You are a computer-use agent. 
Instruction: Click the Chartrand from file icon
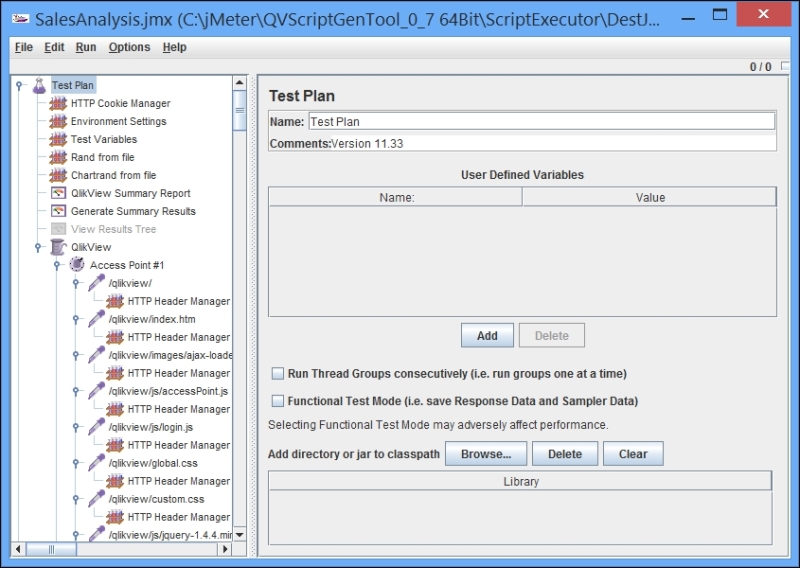[x=58, y=175]
